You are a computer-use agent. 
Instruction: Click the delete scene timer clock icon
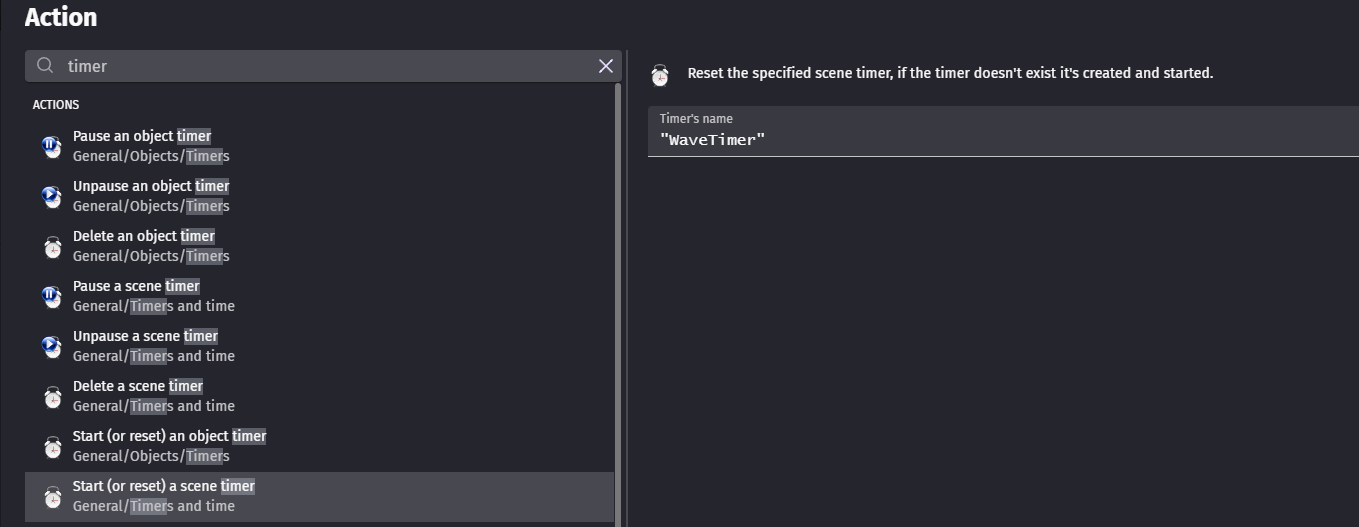pos(52,396)
